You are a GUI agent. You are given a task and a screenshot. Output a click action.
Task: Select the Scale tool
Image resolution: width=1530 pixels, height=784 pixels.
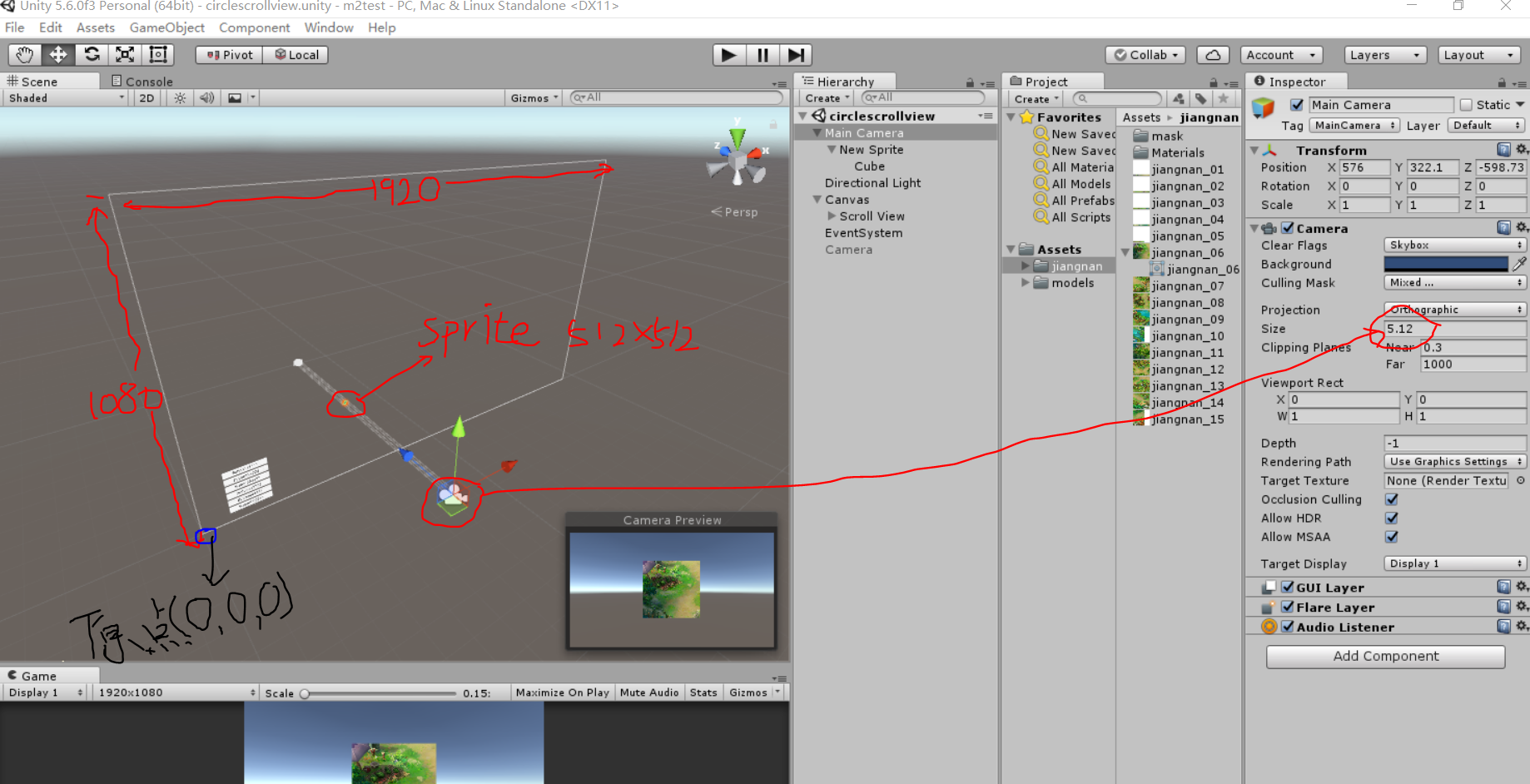pos(125,55)
